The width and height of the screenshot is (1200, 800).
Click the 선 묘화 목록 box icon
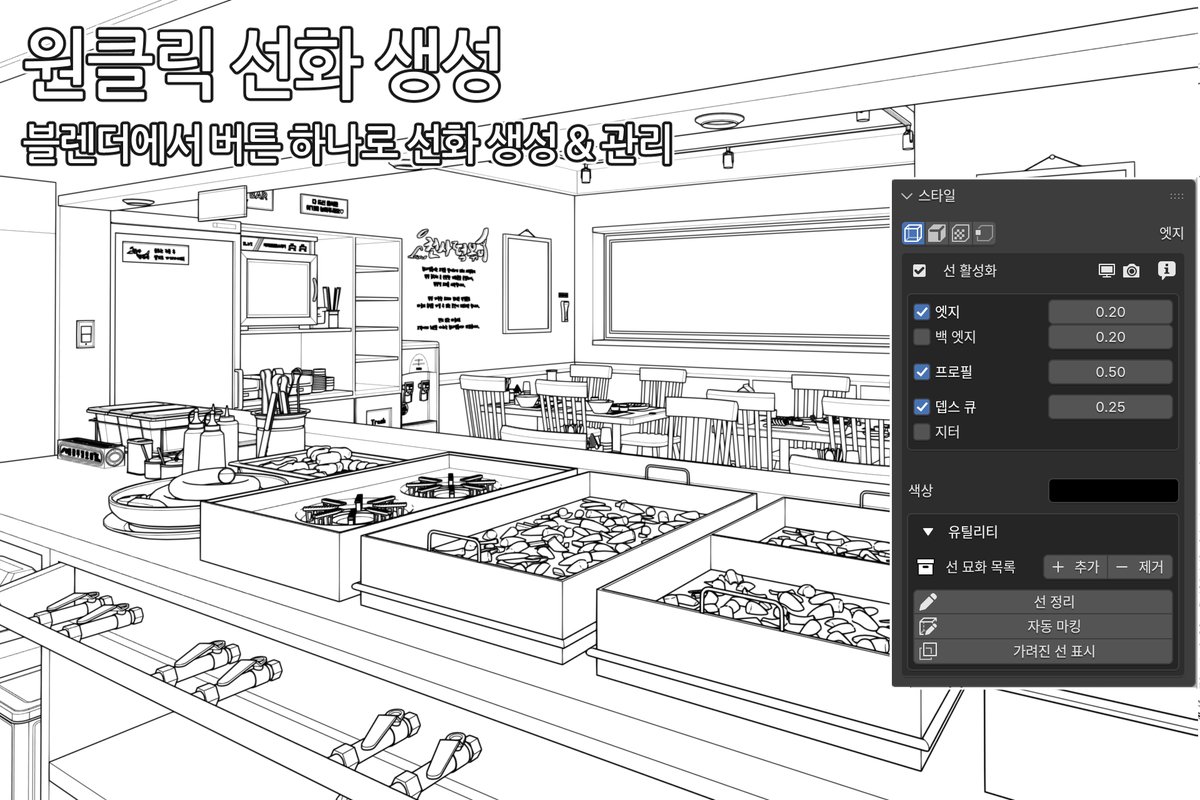click(x=926, y=566)
